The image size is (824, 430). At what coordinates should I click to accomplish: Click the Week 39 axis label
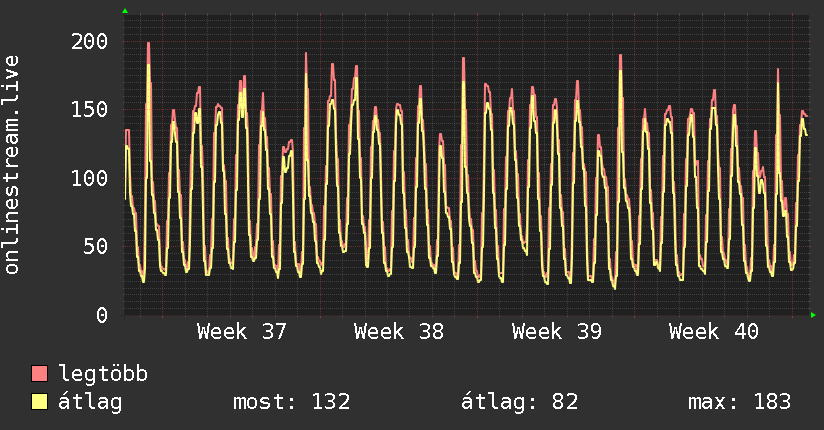tap(557, 332)
